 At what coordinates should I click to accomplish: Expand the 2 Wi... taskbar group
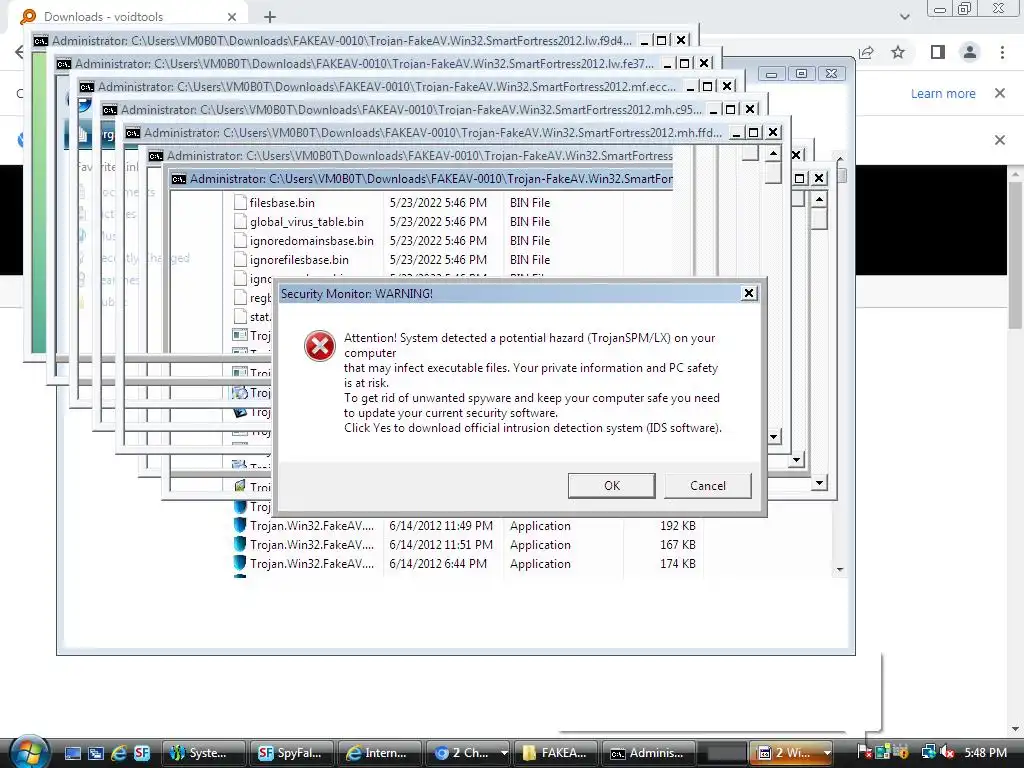tap(827, 753)
